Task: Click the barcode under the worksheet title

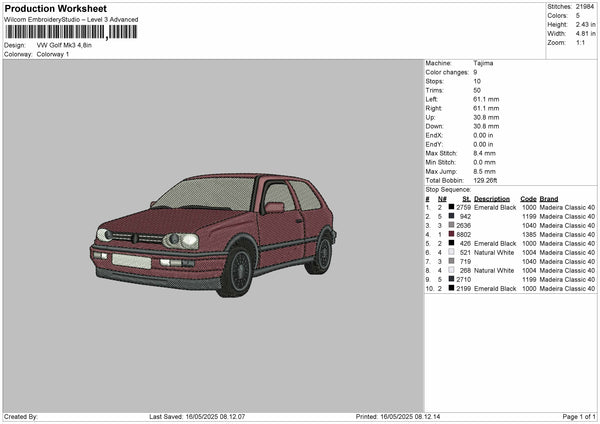Action: point(70,31)
